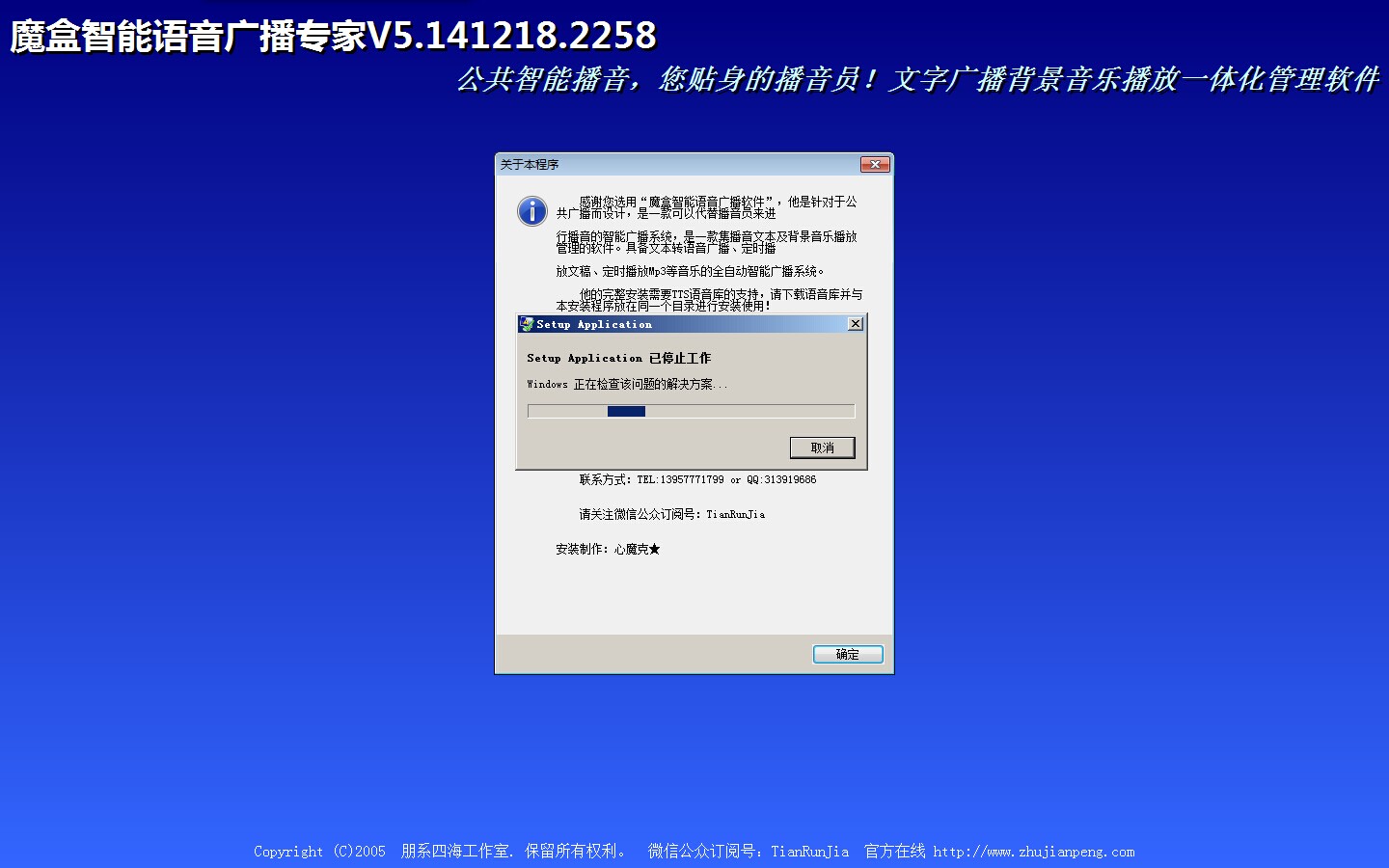Click the 'Windows 正在检查该问题的解决方案' text
Image resolution: width=1389 pixels, height=868 pixels.
[x=627, y=384]
